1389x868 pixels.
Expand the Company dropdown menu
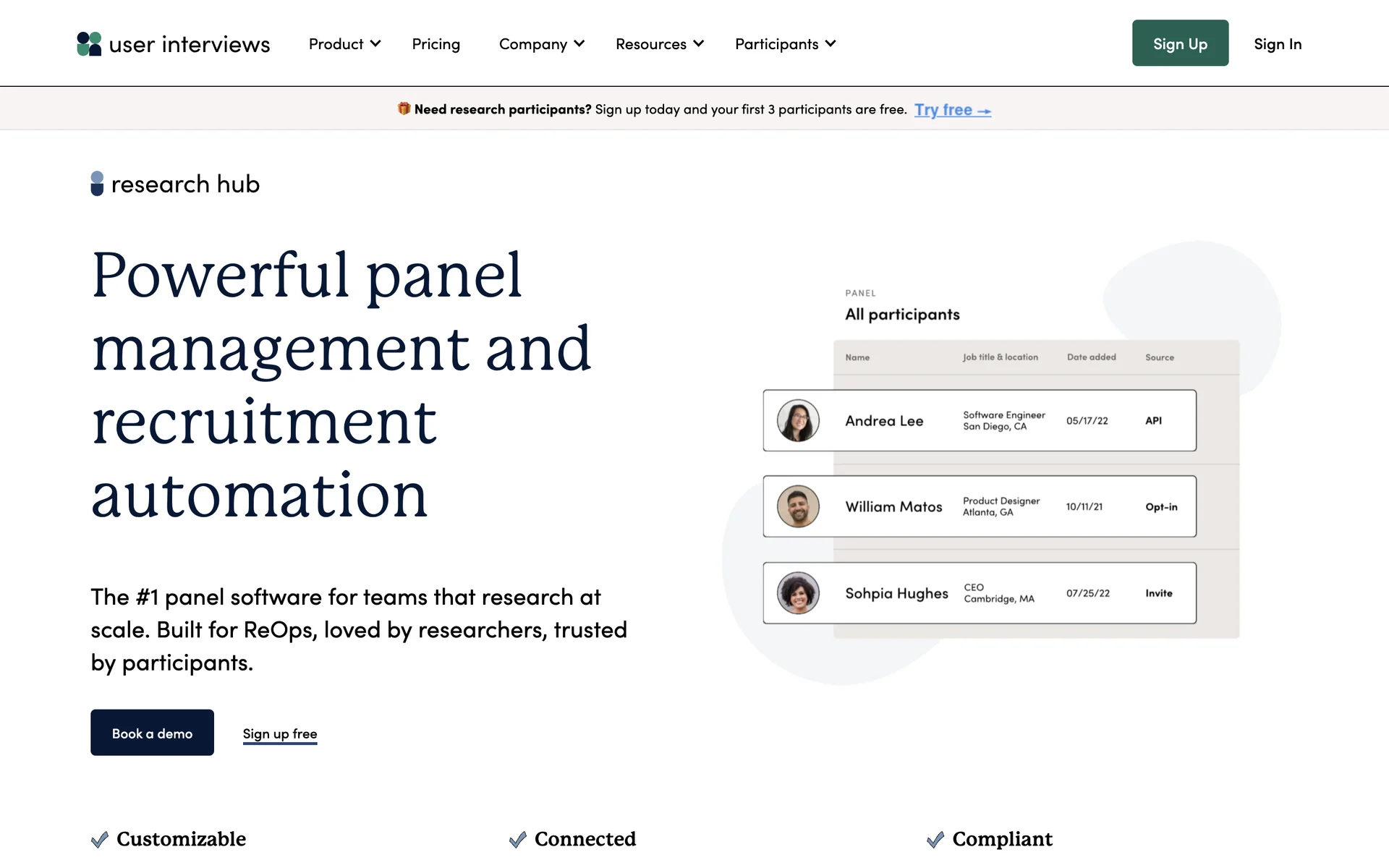(541, 44)
